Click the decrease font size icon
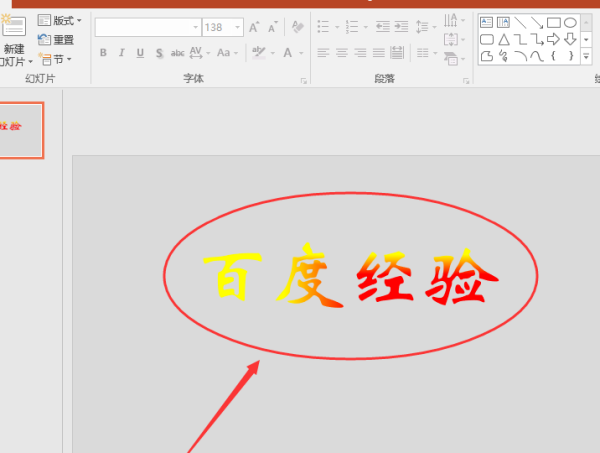Viewport: 600px width, 453px height. coord(273,26)
